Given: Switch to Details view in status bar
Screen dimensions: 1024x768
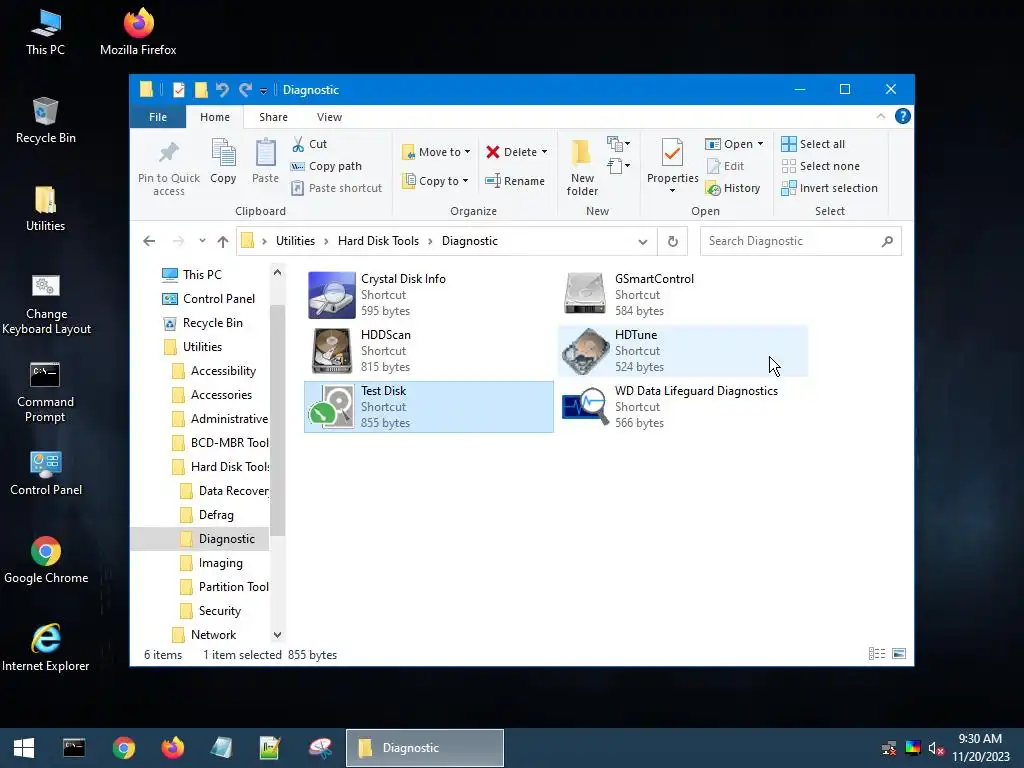Looking at the screenshot, I should [876, 654].
